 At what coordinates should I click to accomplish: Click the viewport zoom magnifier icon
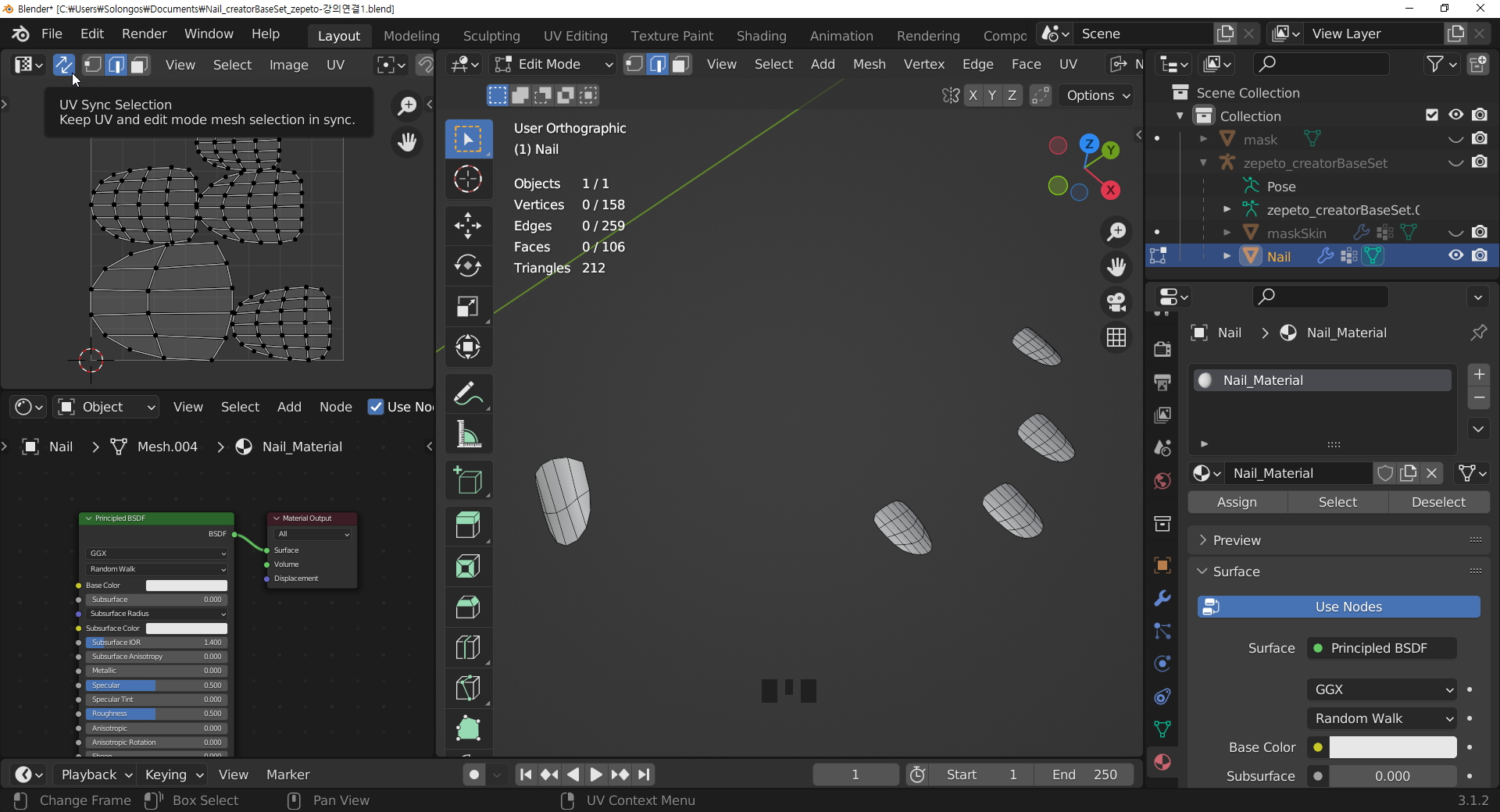(x=1116, y=232)
